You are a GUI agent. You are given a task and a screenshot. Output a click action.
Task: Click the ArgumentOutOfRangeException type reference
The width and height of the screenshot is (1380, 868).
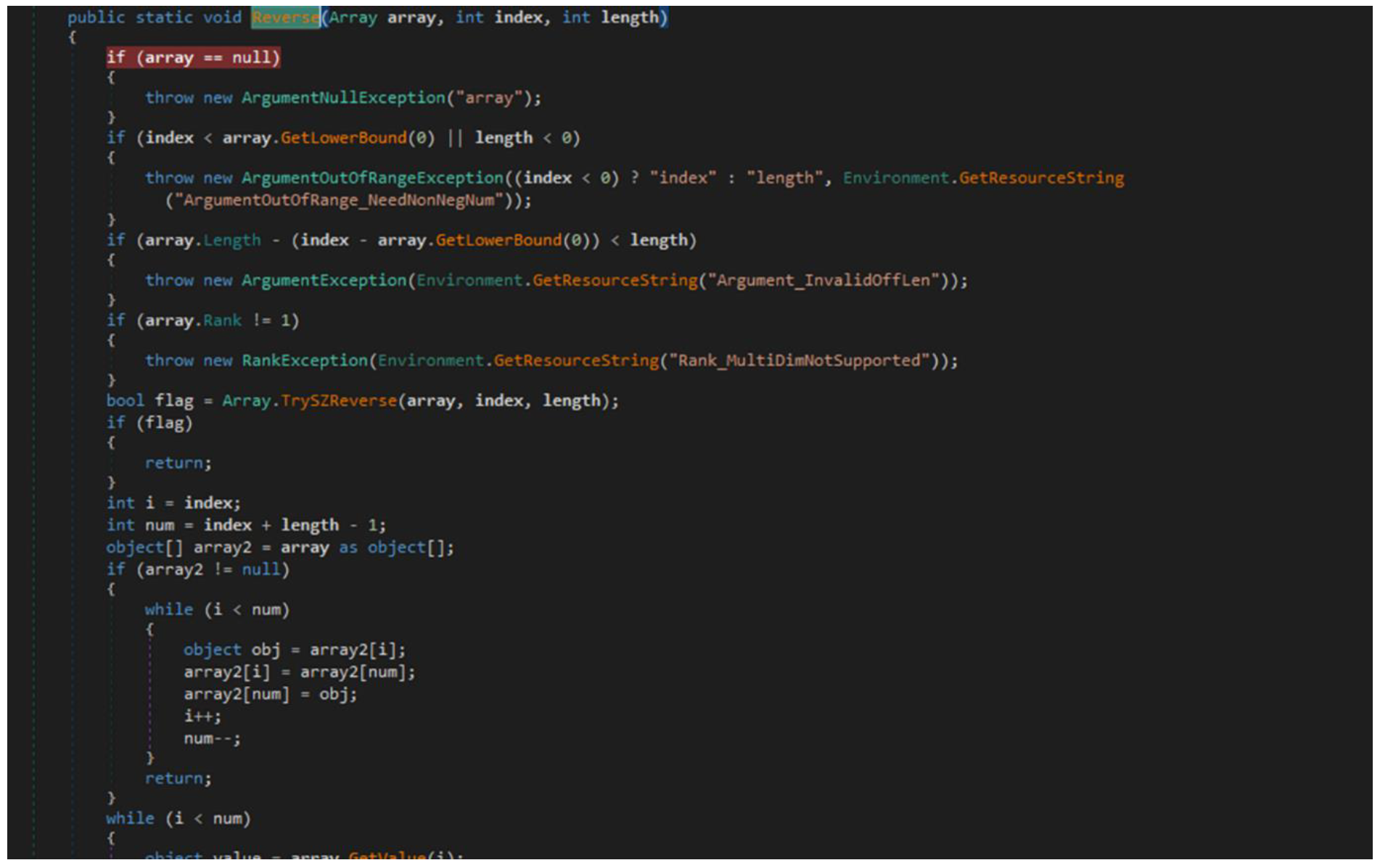[371, 178]
